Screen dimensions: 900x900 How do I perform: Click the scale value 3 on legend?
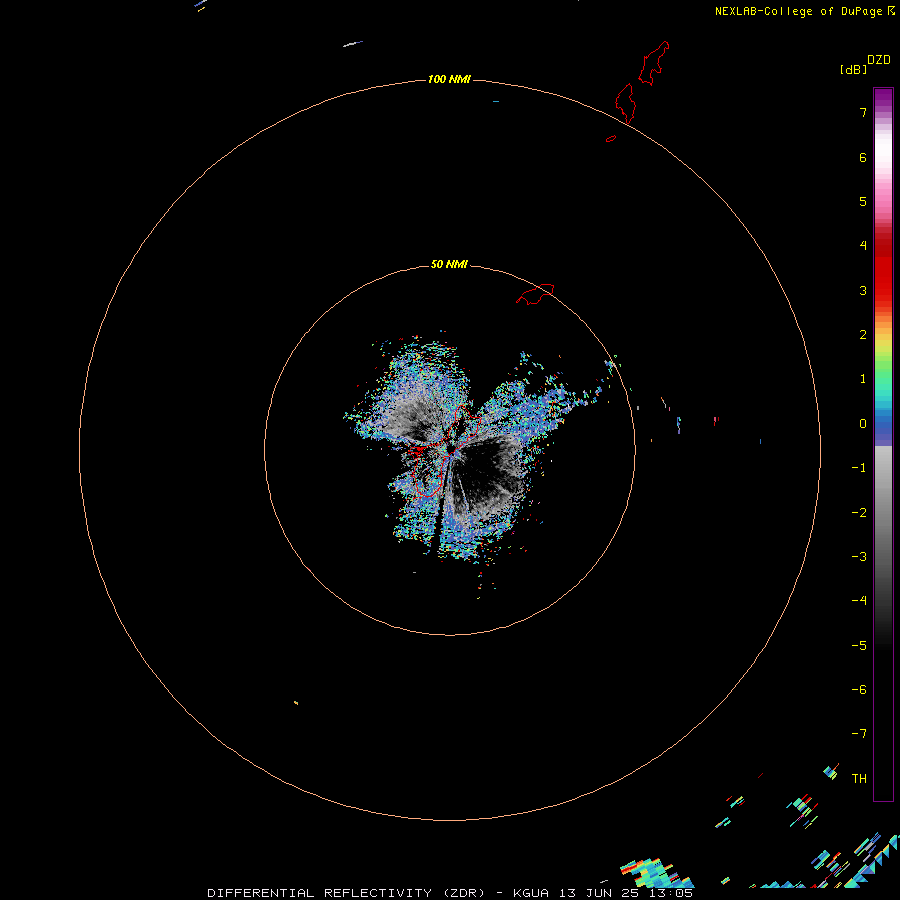pos(863,290)
